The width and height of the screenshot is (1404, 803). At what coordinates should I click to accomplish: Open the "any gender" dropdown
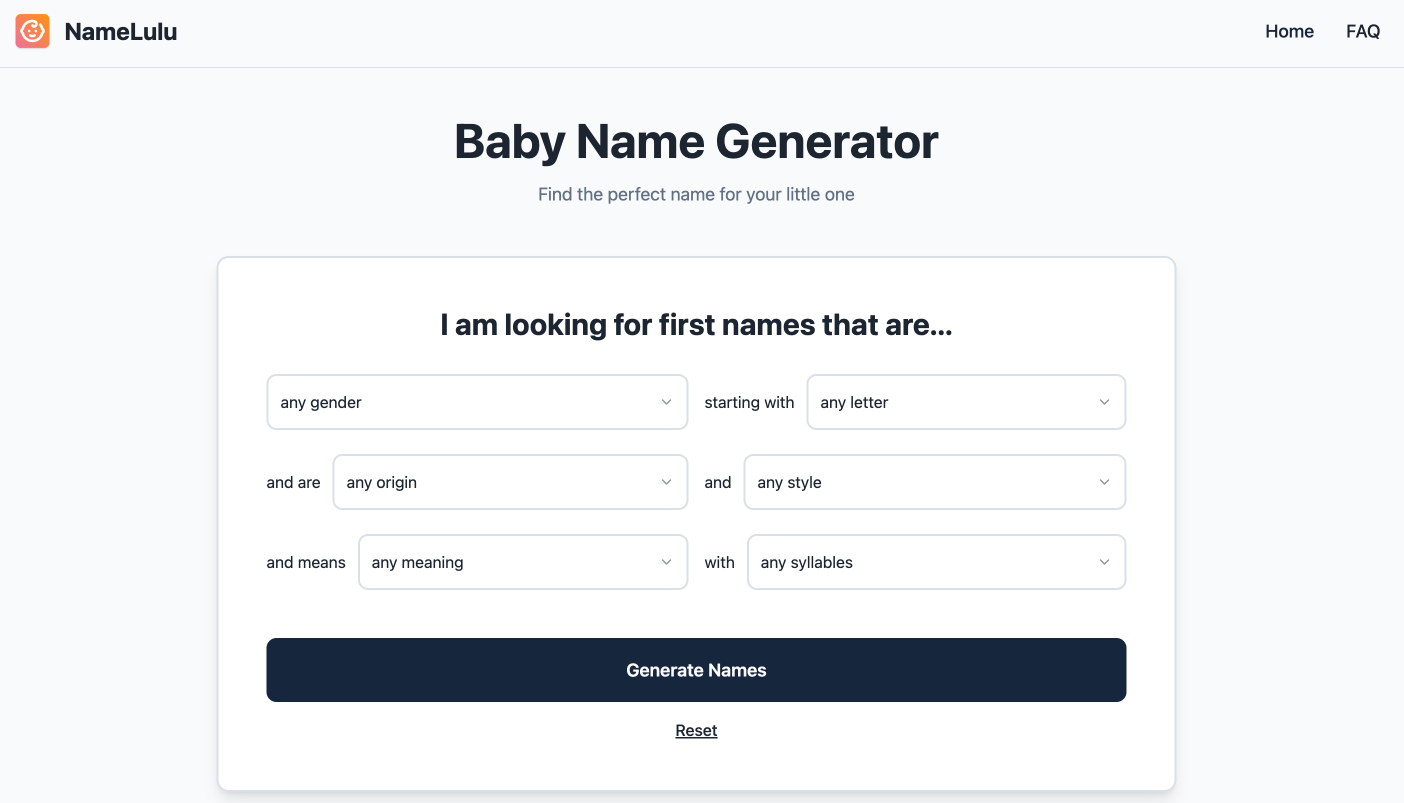click(477, 402)
